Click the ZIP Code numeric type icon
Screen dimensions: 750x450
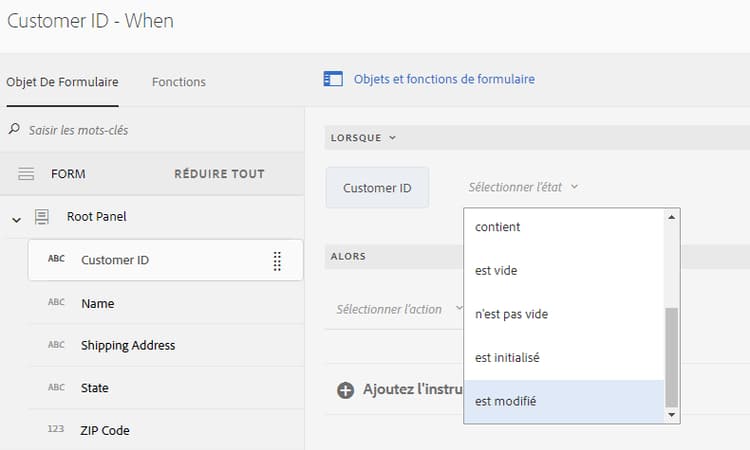[x=56, y=431]
